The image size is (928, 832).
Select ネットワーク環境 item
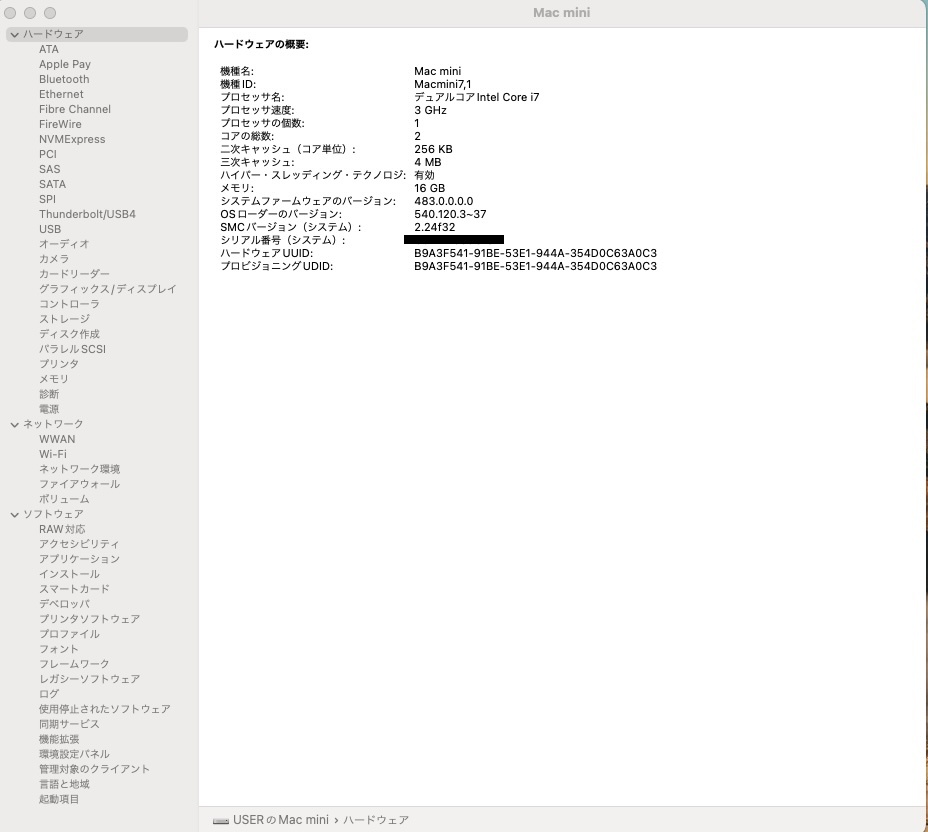[x=79, y=469]
